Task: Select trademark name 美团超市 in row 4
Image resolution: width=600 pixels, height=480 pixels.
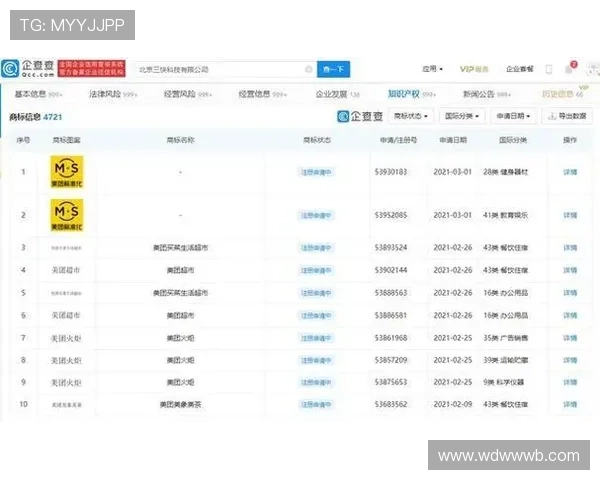Action: (x=180, y=271)
